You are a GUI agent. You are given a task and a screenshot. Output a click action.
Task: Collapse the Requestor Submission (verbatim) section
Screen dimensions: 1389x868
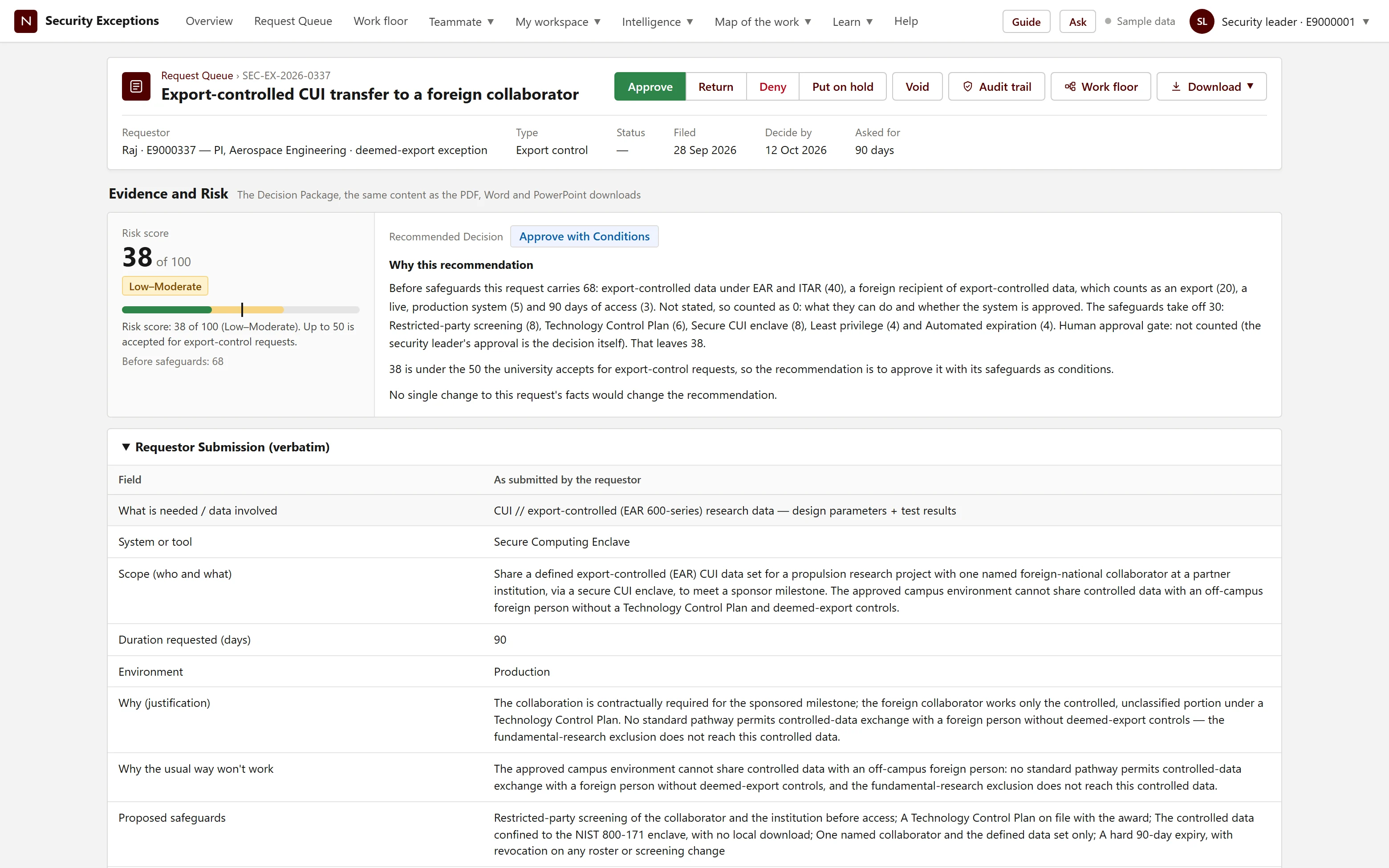click(x=226, y=446)
